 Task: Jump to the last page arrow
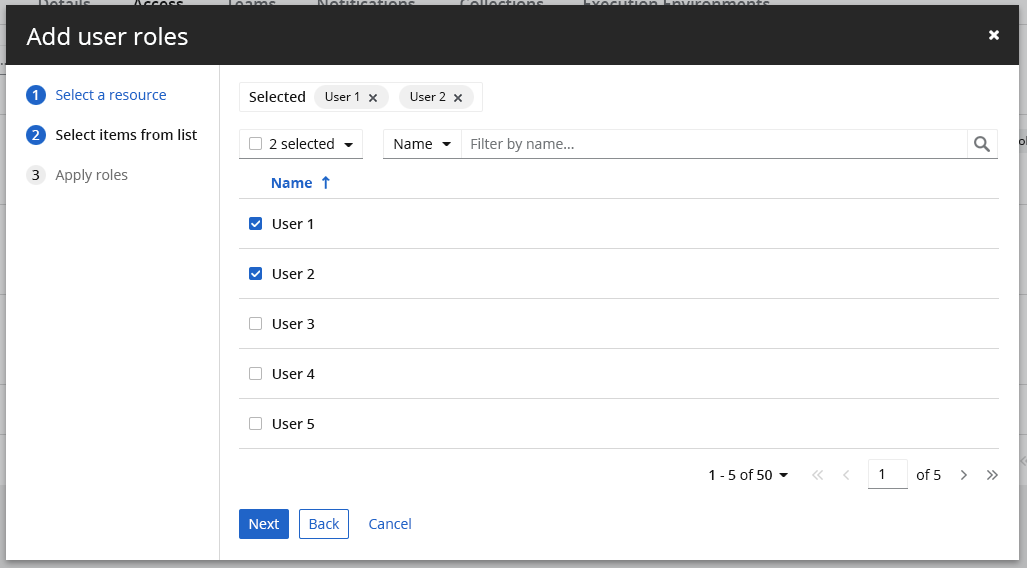pos(992,475)
